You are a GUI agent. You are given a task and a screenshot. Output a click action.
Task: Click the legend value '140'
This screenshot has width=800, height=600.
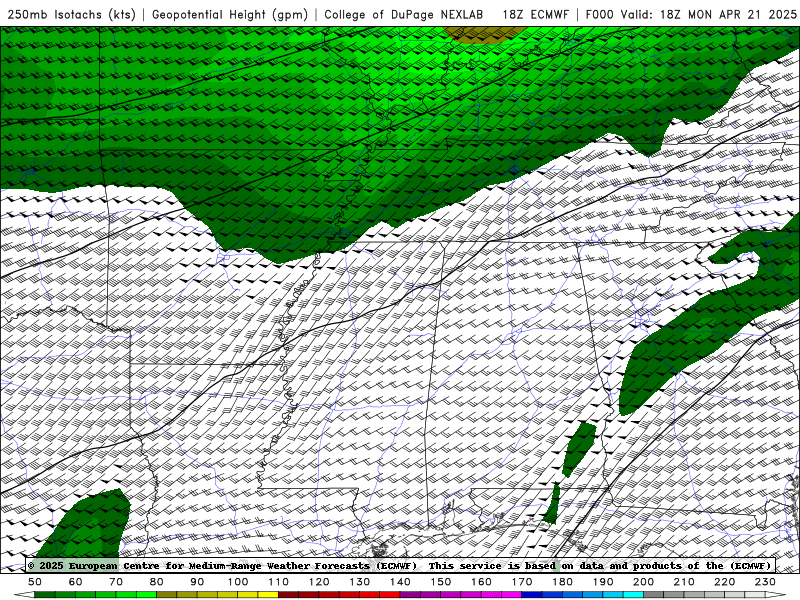[x=400, y=582]
